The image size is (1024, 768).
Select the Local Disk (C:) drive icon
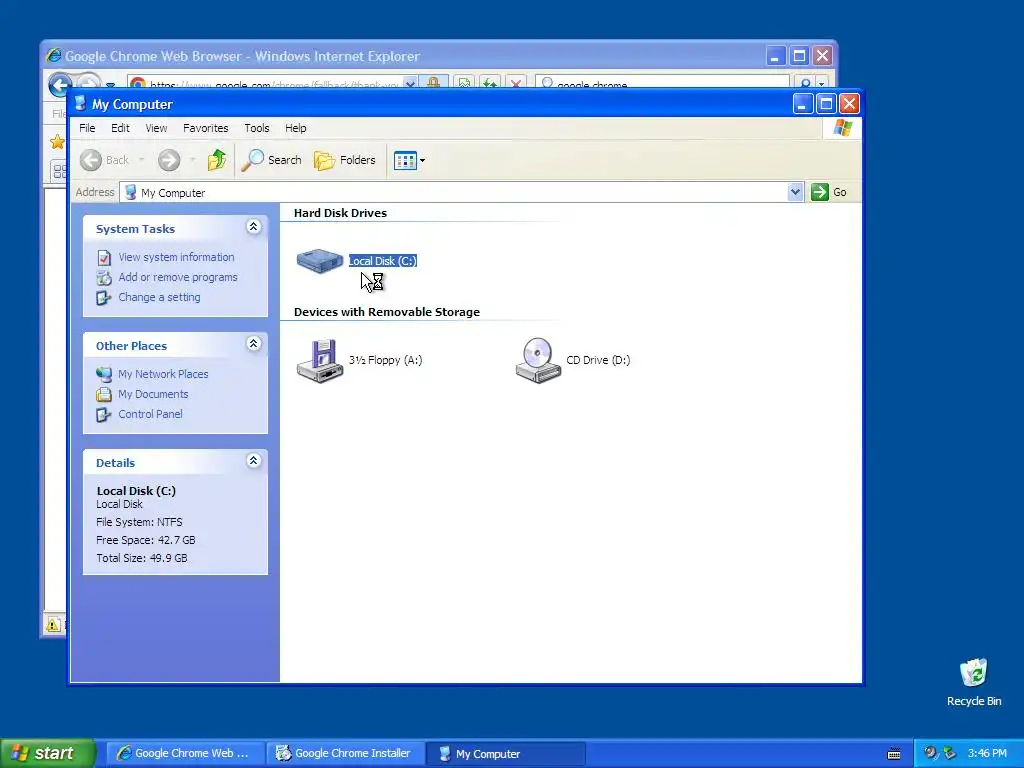(319, 261)
